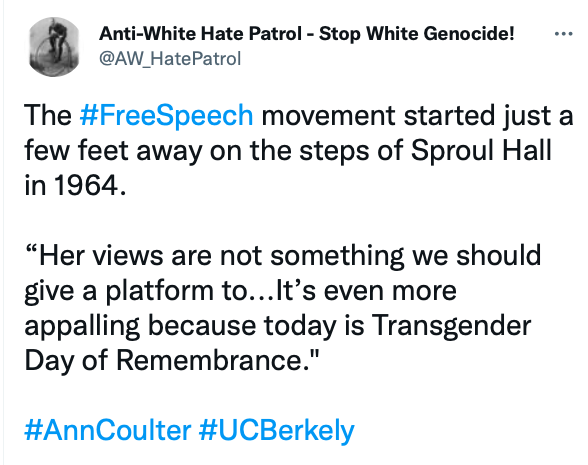Click the text "something we should"

click(406, 256)
